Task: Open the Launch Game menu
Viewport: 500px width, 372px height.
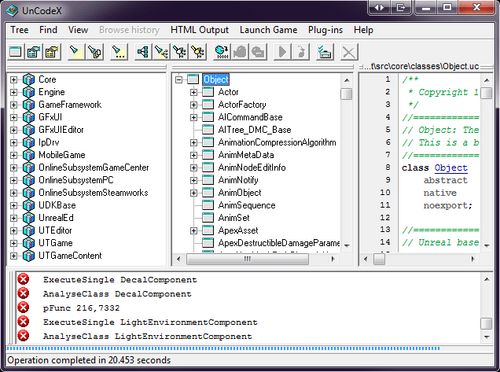Action: pos(268,30)
